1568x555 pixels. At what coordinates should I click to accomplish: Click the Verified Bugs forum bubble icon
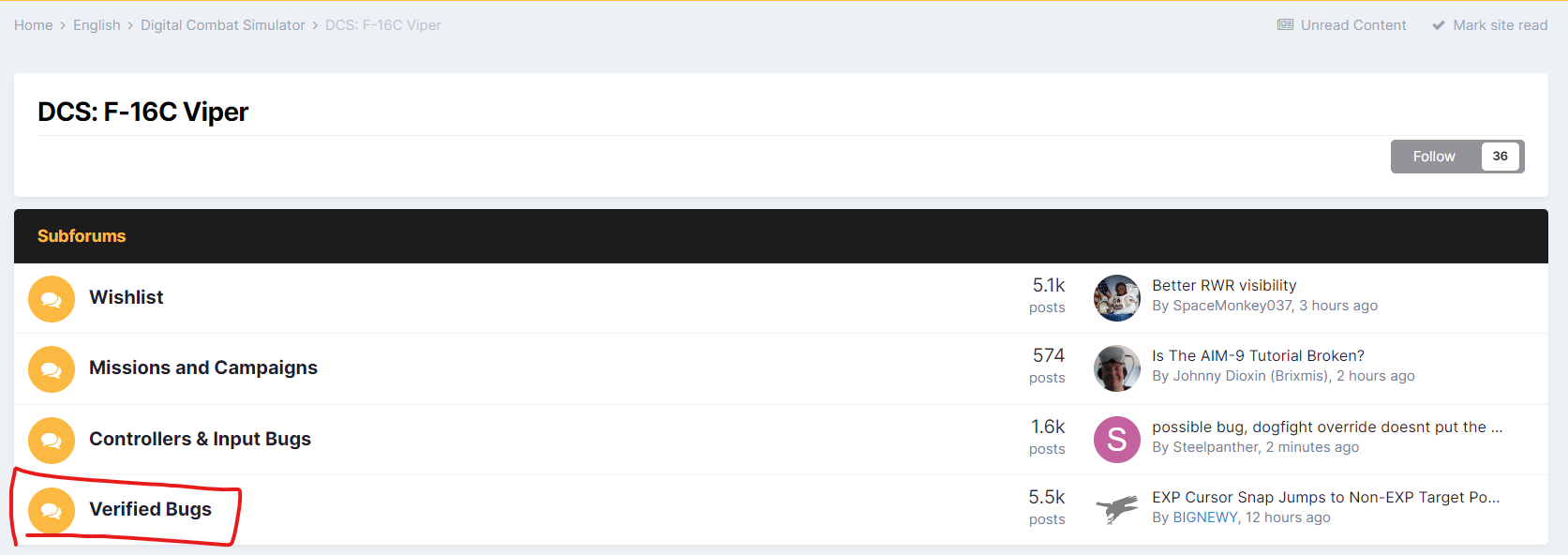pos(52,511)
